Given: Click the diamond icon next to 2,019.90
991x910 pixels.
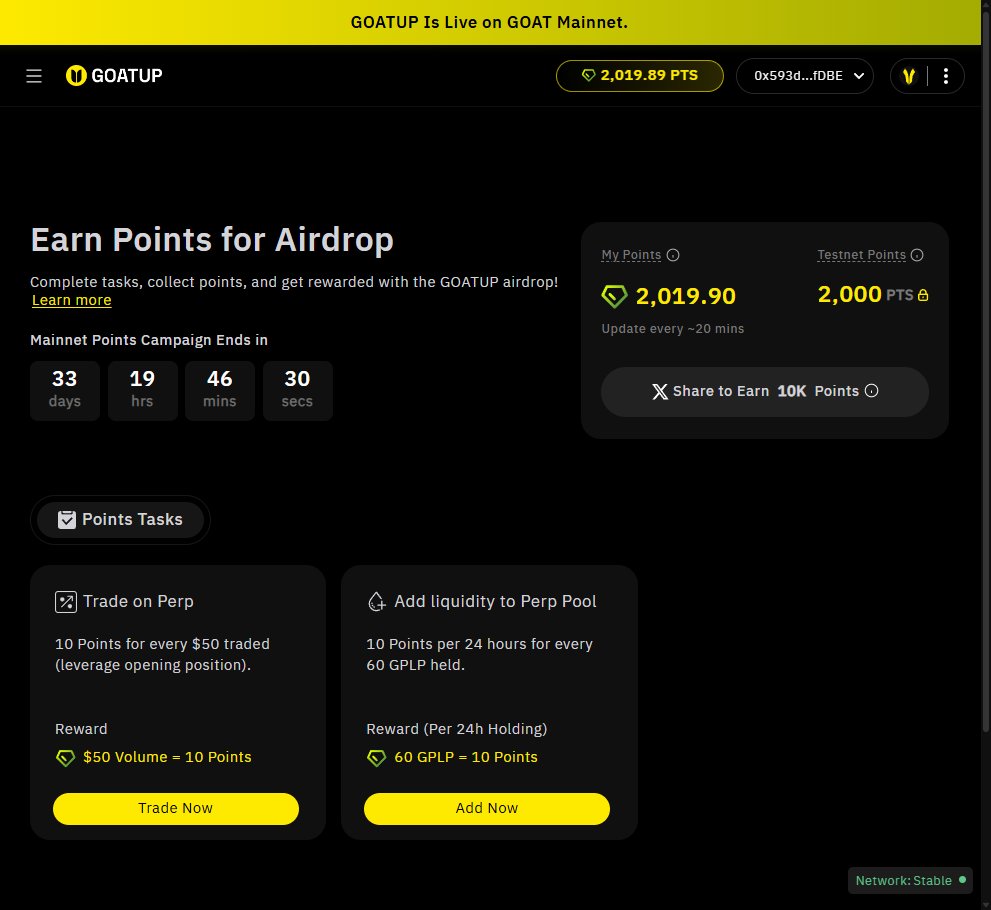Looking at the screenshot, I should (x=614, y=296).
